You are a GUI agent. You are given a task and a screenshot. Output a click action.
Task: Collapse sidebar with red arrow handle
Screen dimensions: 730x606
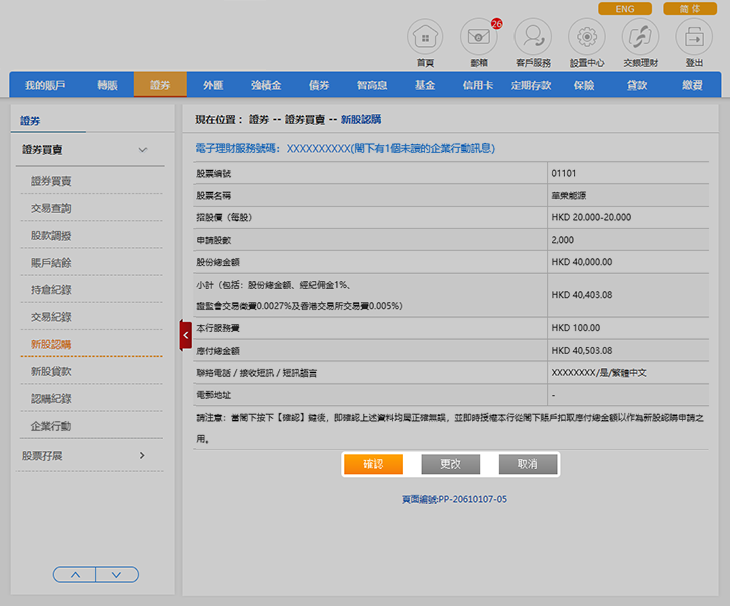[x=185, y=335]
